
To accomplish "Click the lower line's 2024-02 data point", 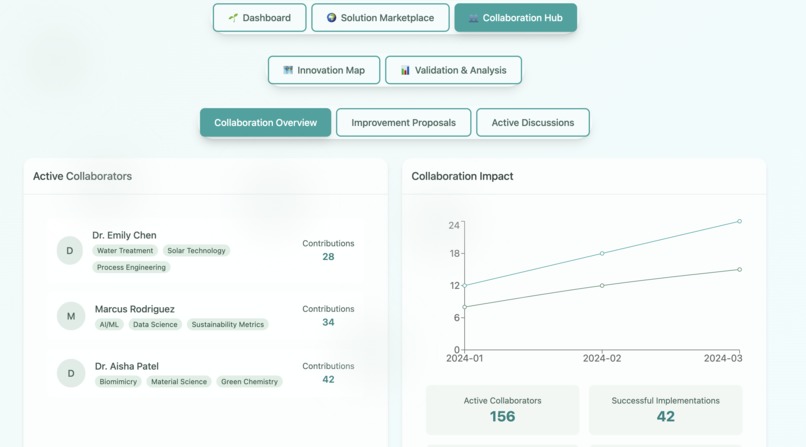I will (x=602, y=286).
